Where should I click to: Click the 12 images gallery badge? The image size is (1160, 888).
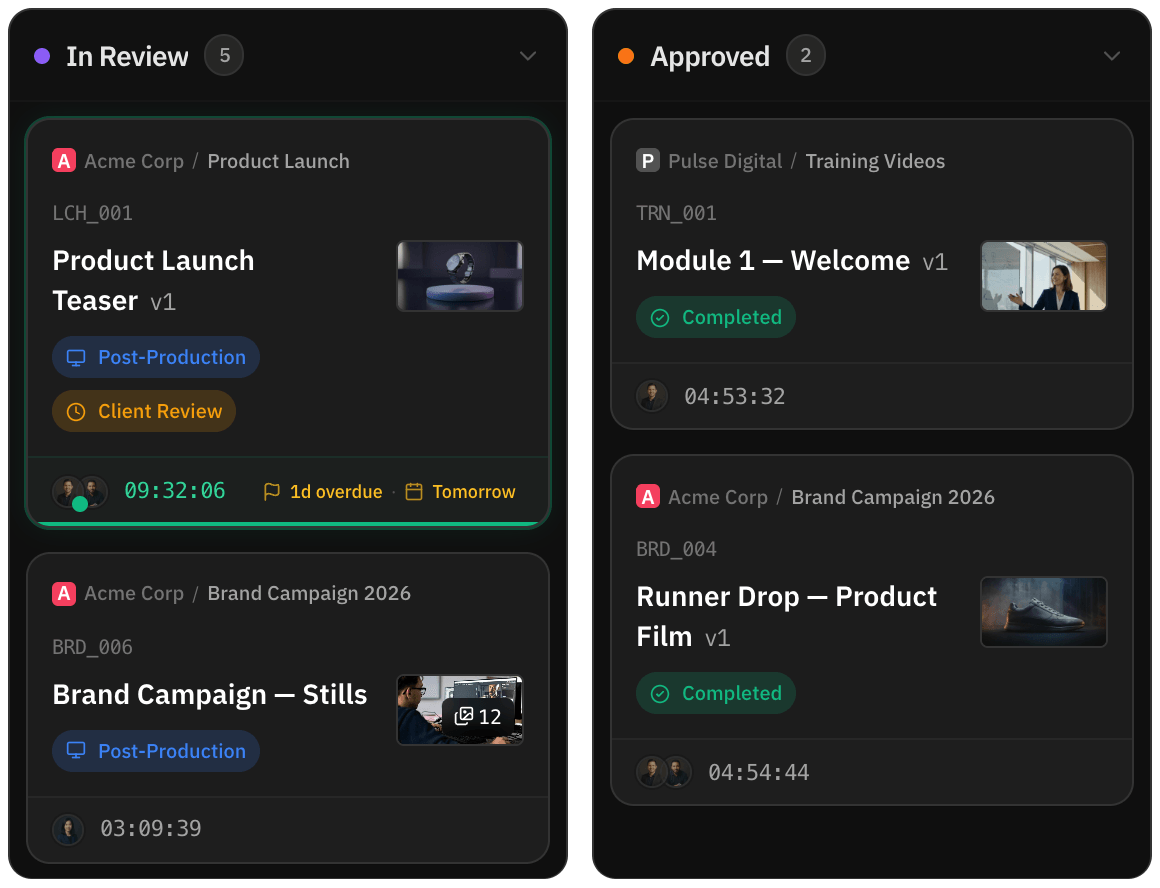pos(478,716)
